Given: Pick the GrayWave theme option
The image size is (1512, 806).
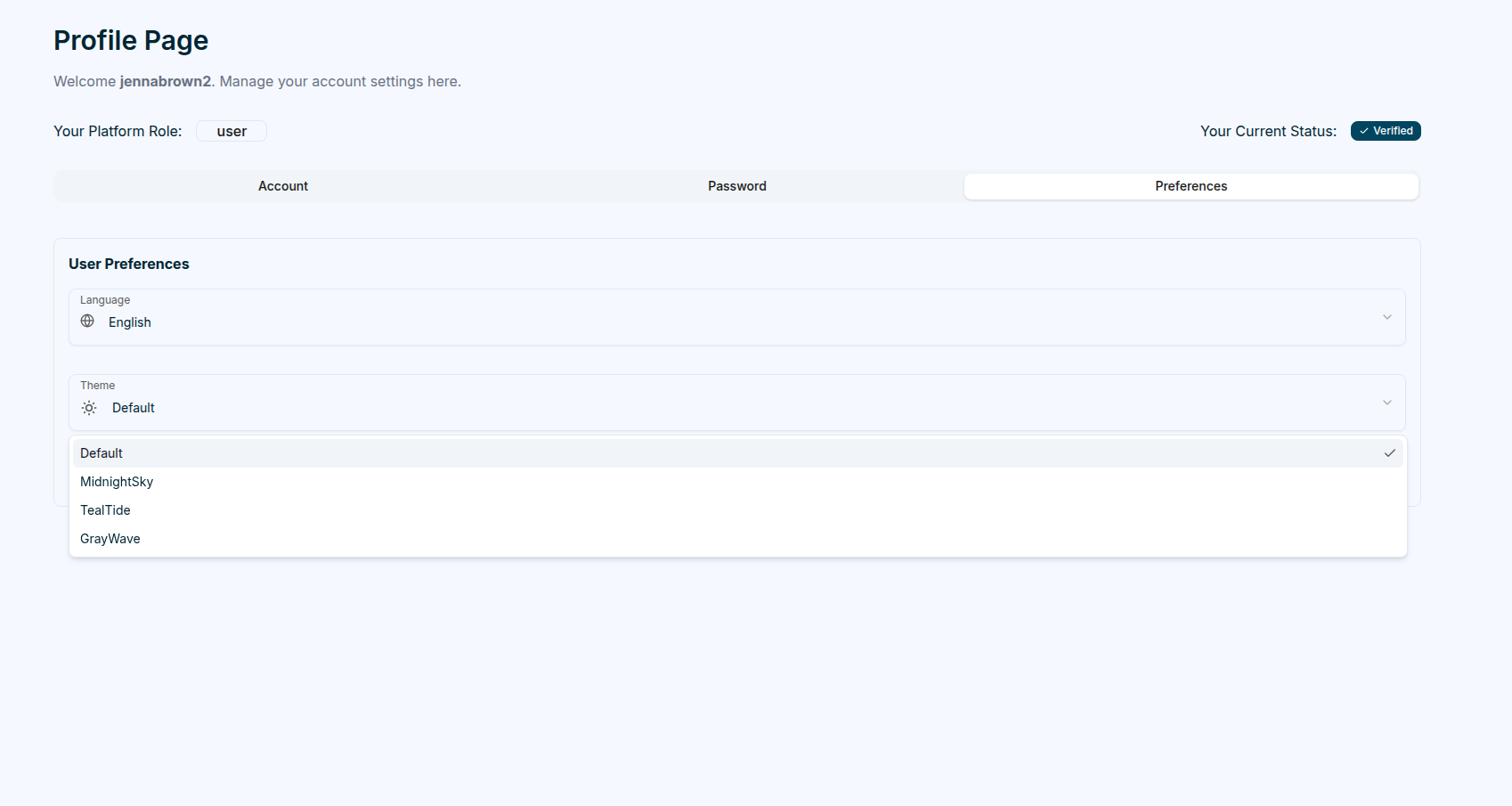Looking at the screenshot, I should (x=110, y=539).
